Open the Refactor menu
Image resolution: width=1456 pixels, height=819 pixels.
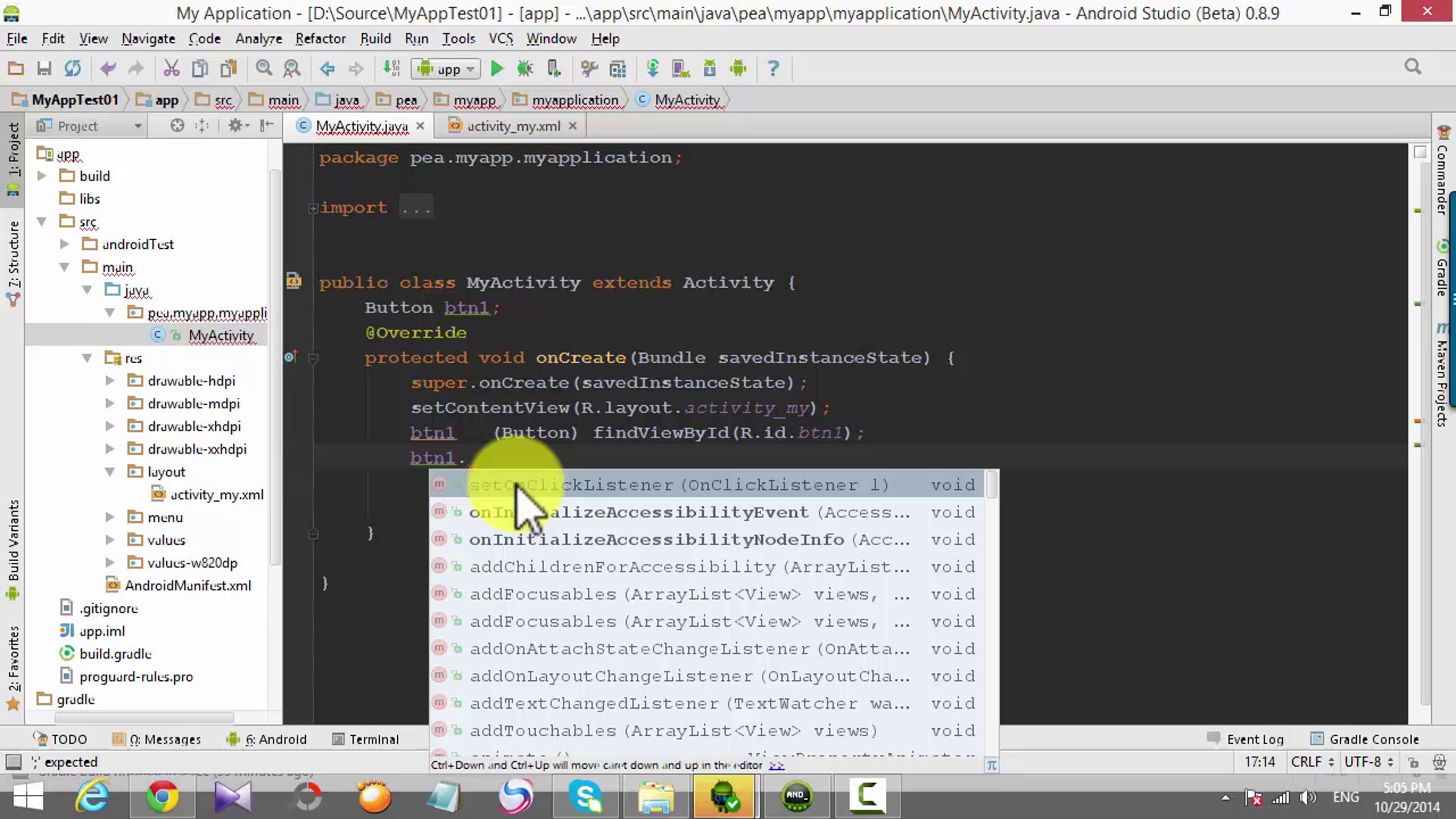click(320, 39)
